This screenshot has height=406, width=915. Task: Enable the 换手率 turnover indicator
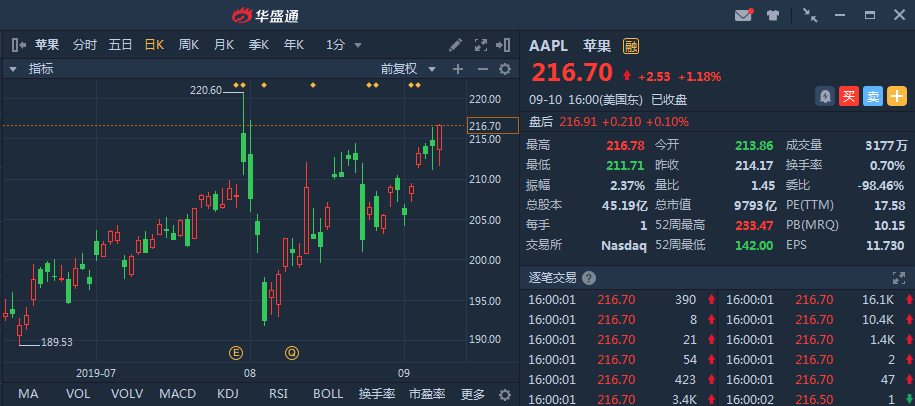(x=377, y=394)
